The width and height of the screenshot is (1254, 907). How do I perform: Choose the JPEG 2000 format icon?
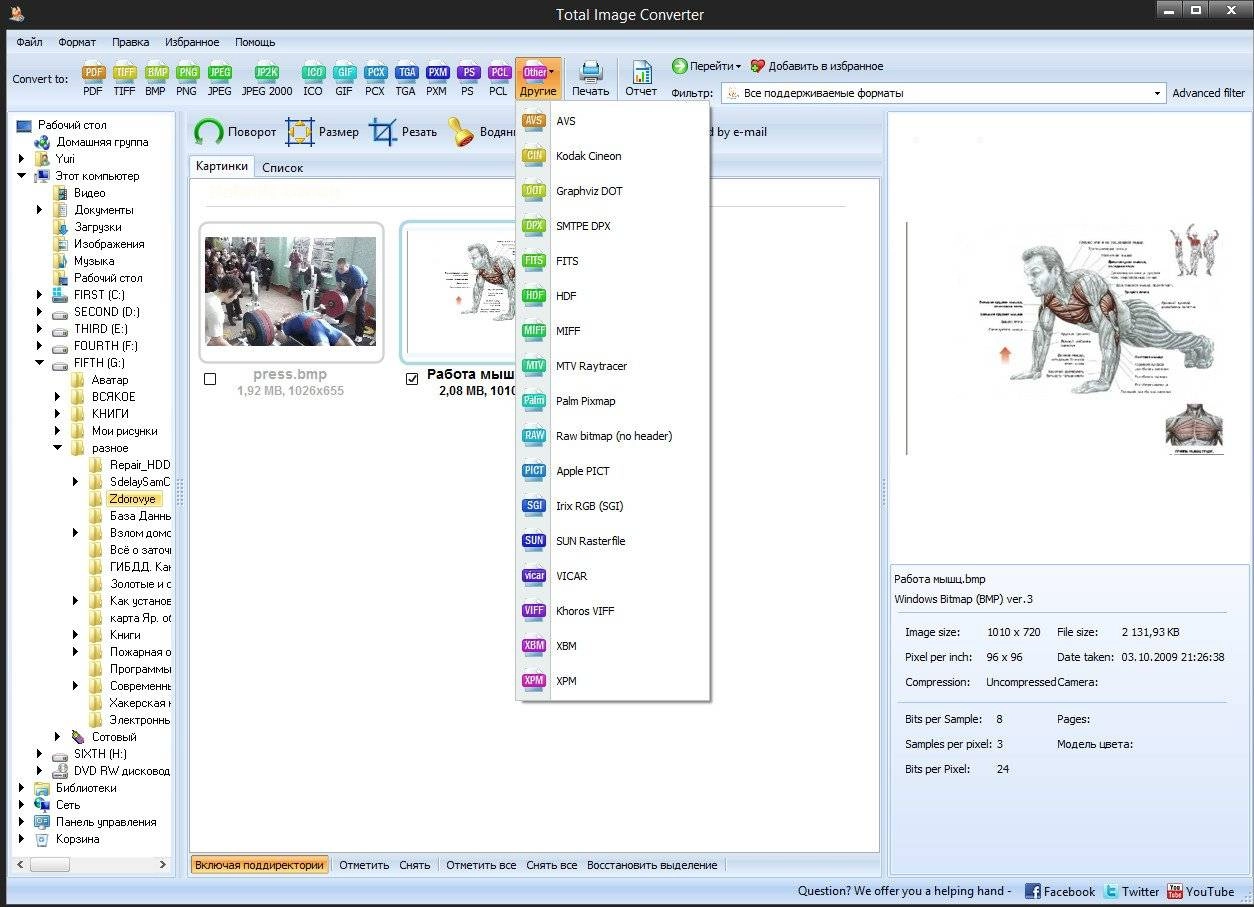(267, 79)
